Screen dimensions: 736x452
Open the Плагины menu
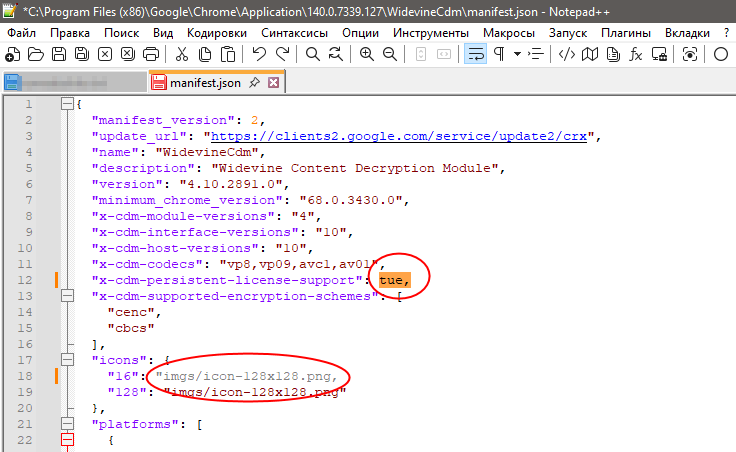coord(626,33)
